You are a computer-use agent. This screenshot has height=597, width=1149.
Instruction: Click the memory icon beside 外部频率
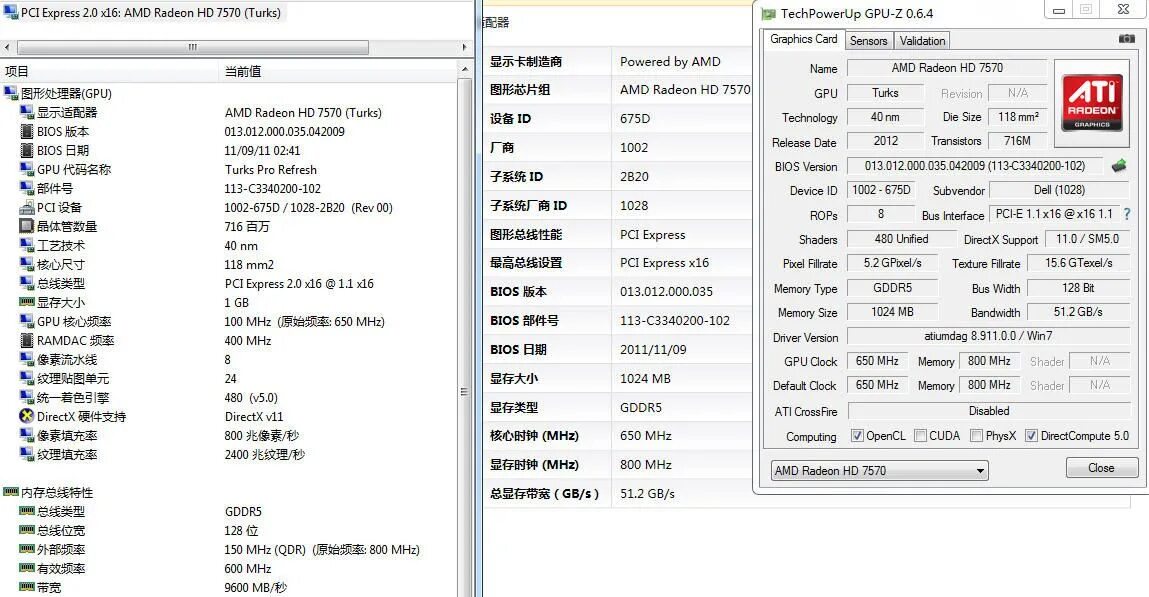coord(26,549)
